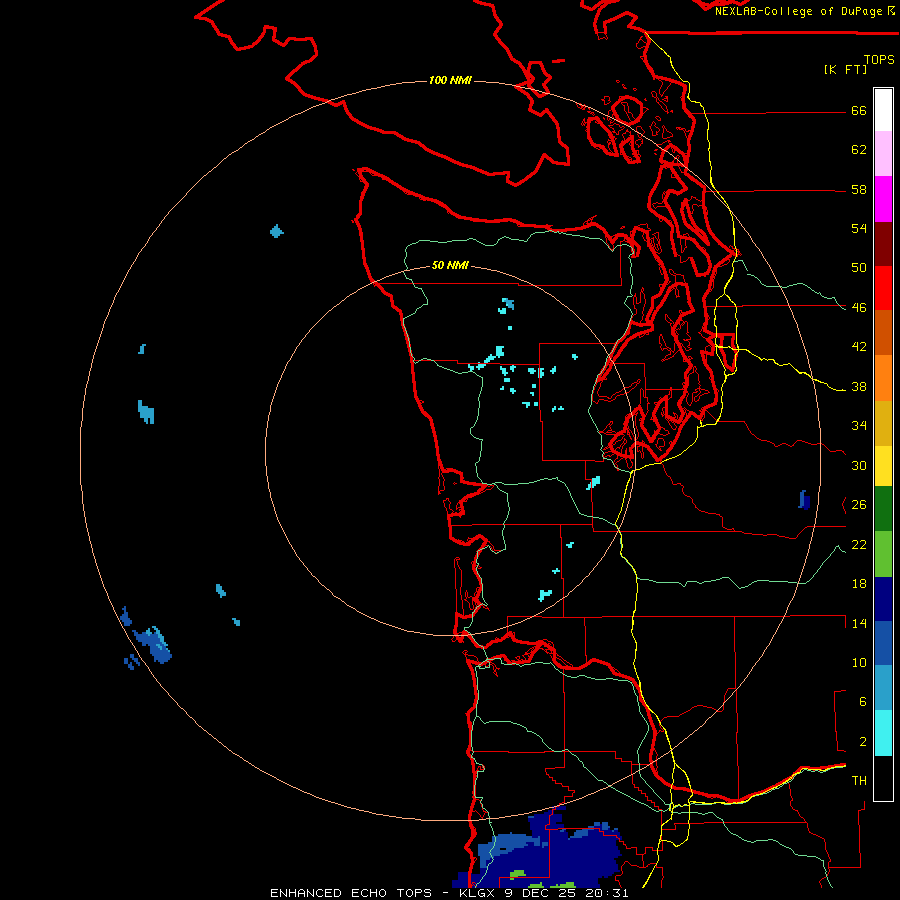Click the gold 38 legend swatch
900x900 pixels.
(883, 423)
